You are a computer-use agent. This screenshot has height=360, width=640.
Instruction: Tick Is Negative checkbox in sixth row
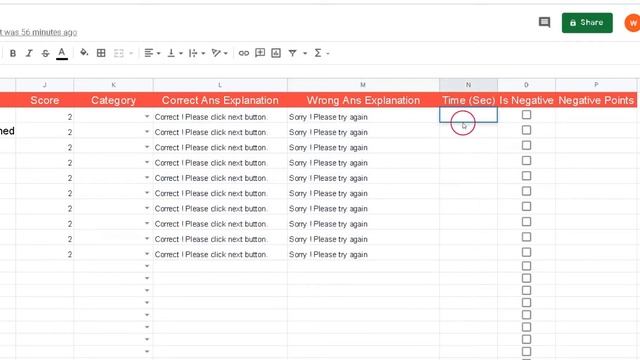pyautogui.click(x=527, y=191)
